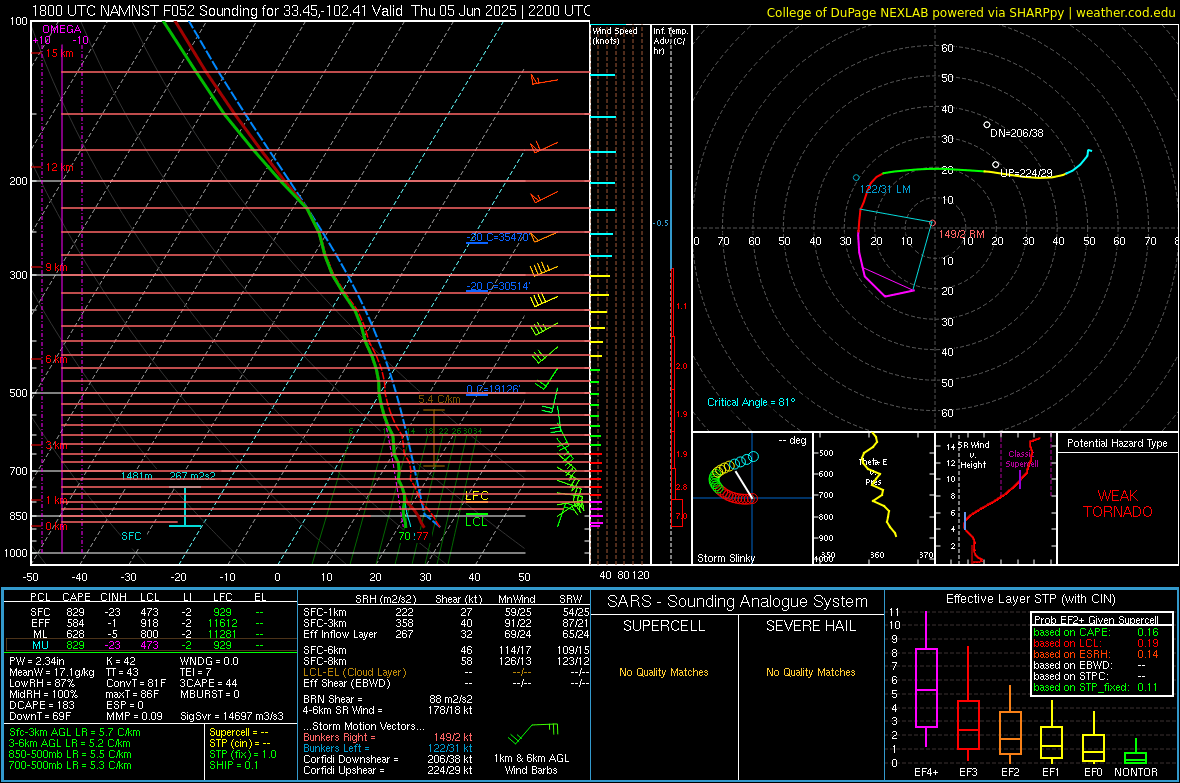Click the WEAK TORNADO hazard text
Viewport: 1180px width, 783px height.
pyautogui.click(x=1118, y=504)
